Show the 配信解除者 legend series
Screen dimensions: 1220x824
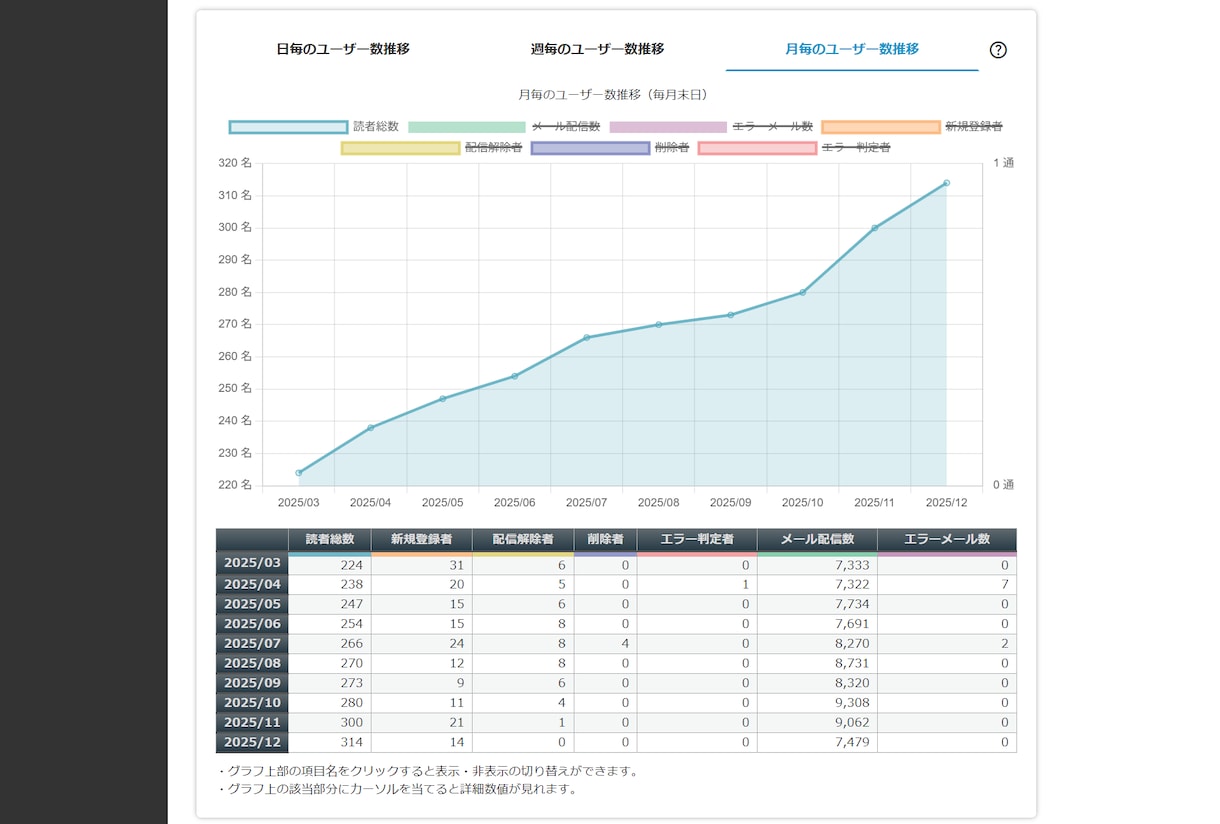click(432, 148)
